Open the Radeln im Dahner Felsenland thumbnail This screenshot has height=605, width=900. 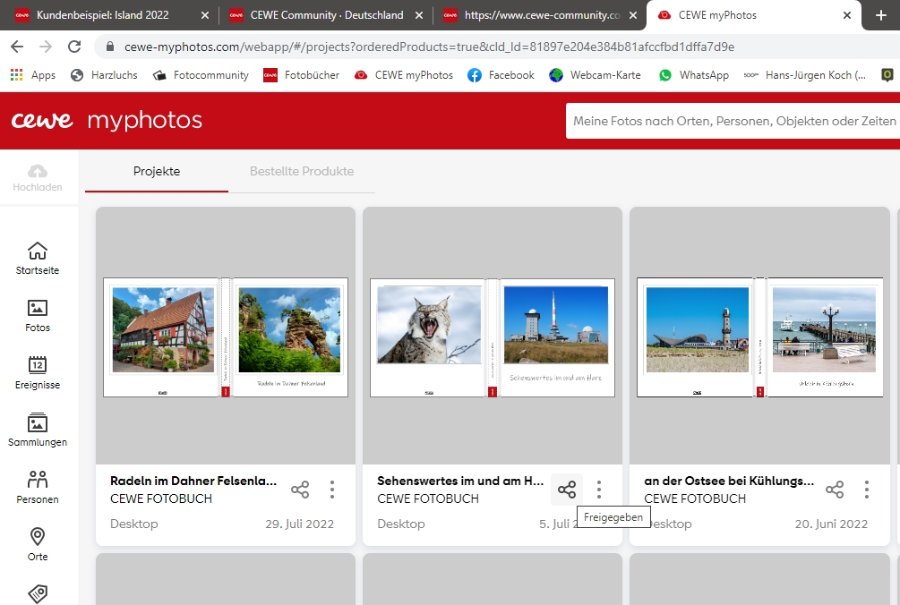[x=226, y=337]
